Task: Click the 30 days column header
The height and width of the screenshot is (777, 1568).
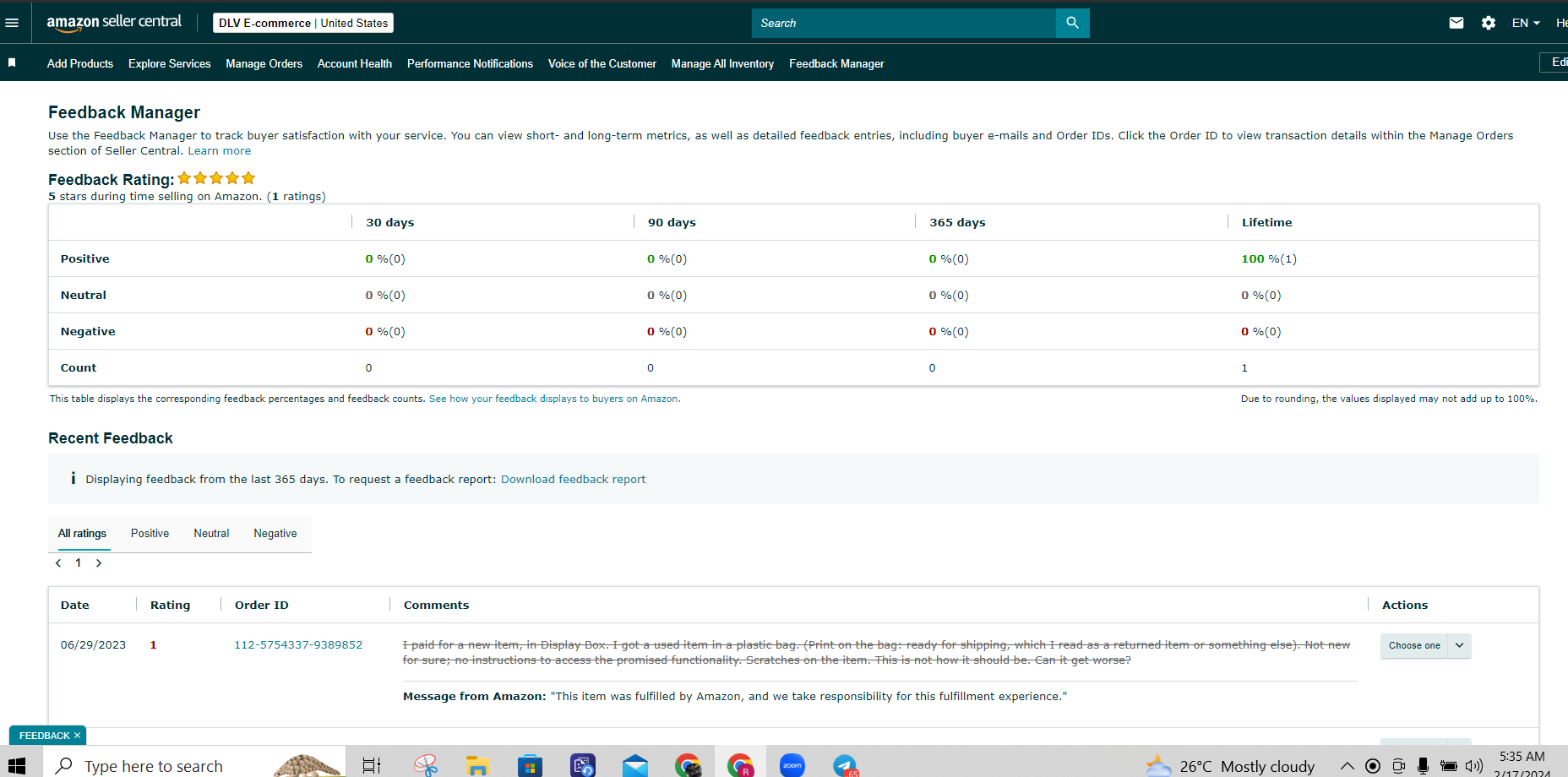Action: click(x=390, y=222)
